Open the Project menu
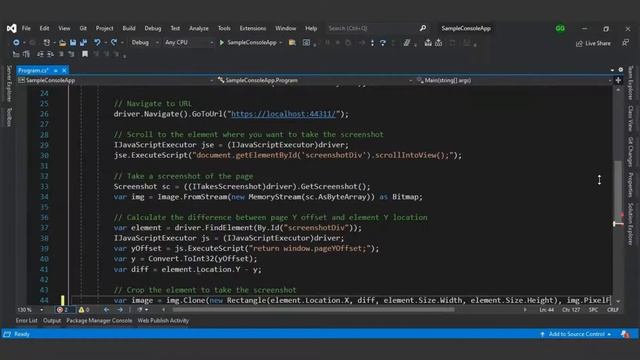 point(104,28)
